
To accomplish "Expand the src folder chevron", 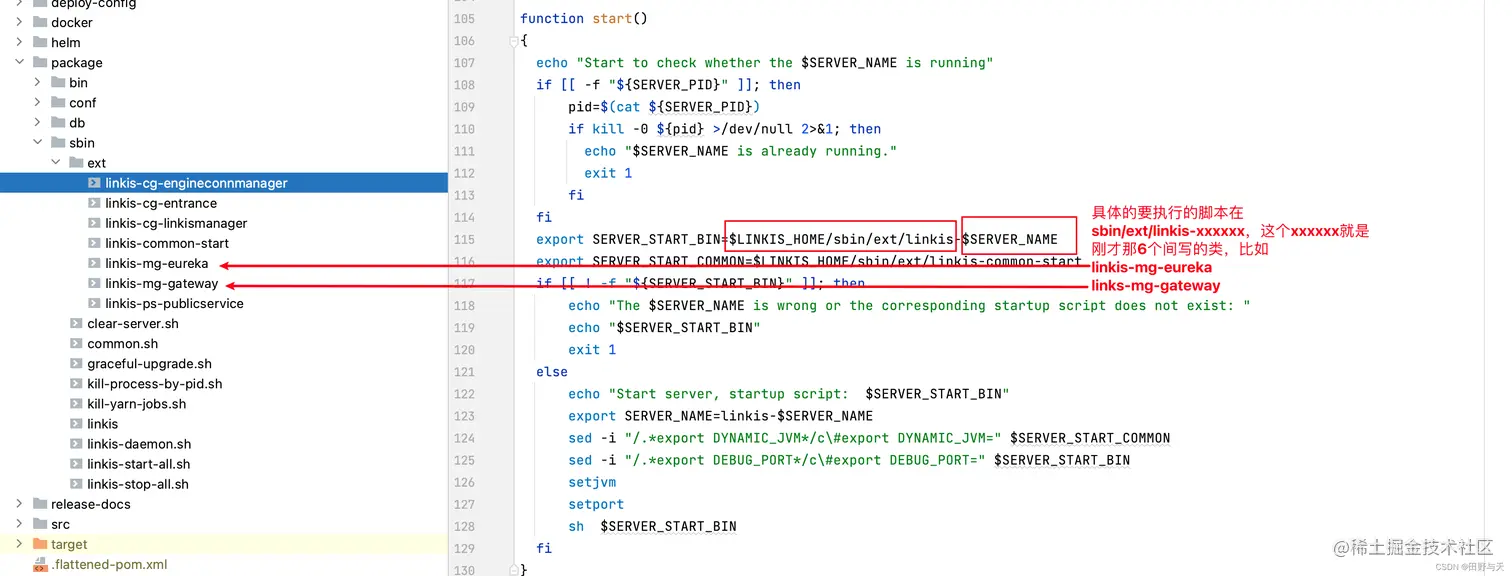I will pyautogui.click(x=20, y=524).
